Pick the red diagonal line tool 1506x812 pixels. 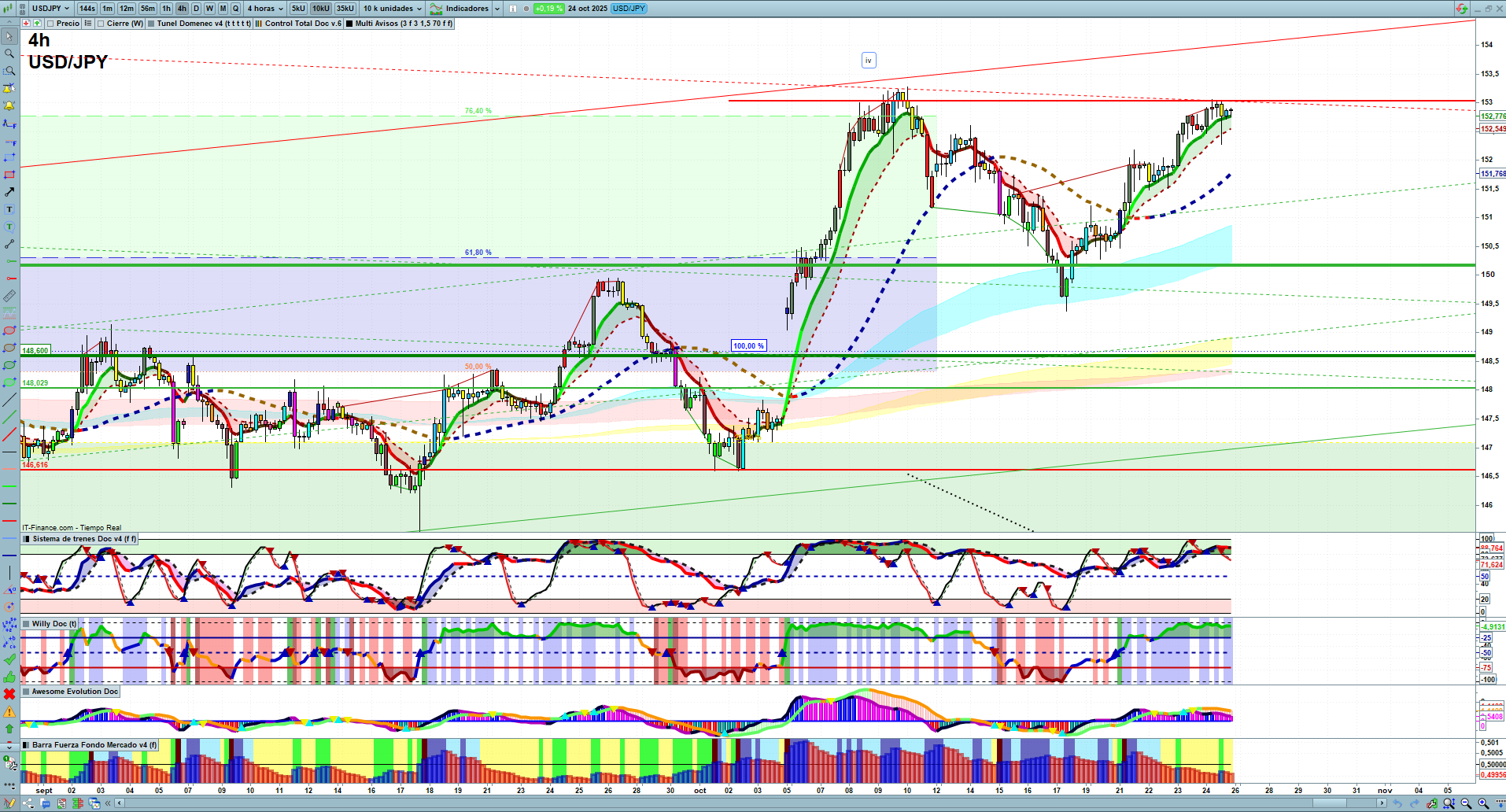point(9,434)
